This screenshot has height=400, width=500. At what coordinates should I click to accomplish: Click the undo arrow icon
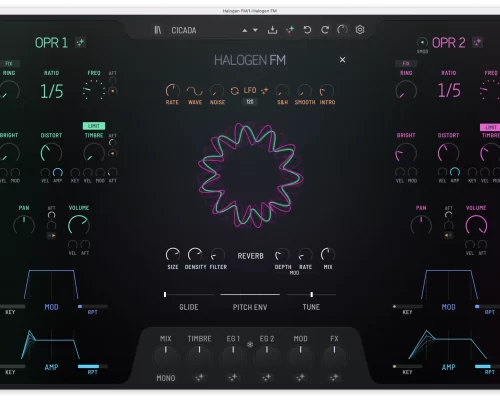click(x=307, y=30)
